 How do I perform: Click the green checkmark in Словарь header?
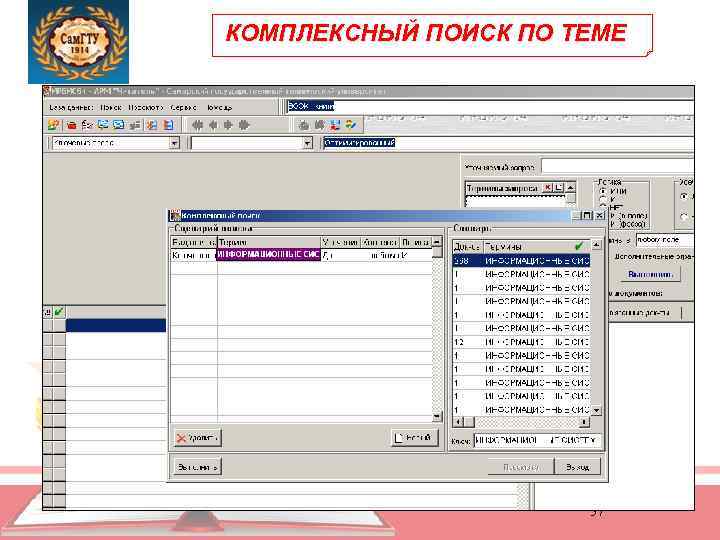tap(579, 246)
